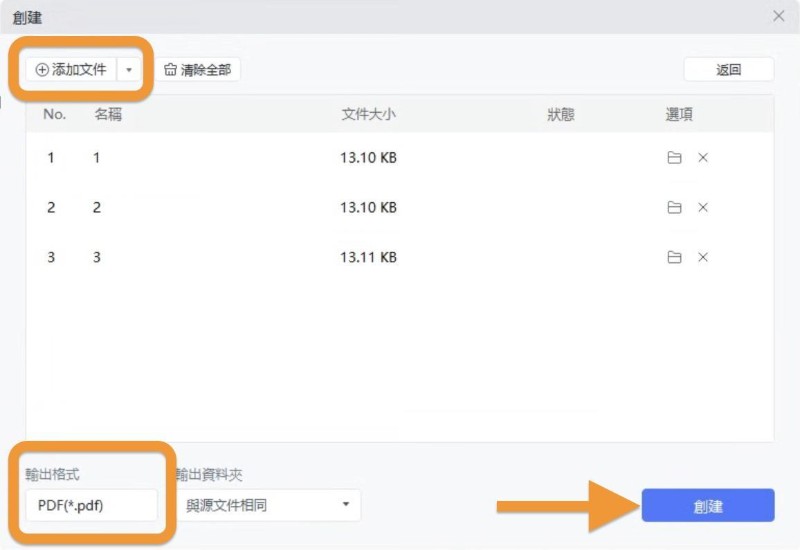Click the 輸出資料夾 label
The height and width of the screenshot is (550, 800).
tap(209, 474)
